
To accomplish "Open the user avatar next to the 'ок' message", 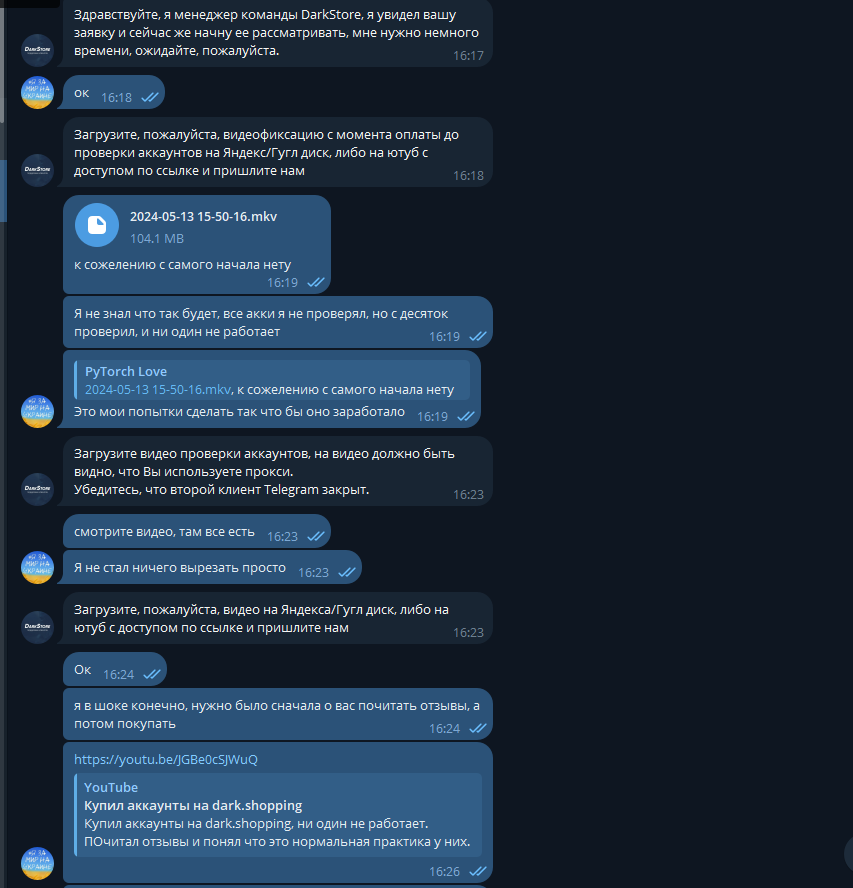I will (x=37, y=92).
